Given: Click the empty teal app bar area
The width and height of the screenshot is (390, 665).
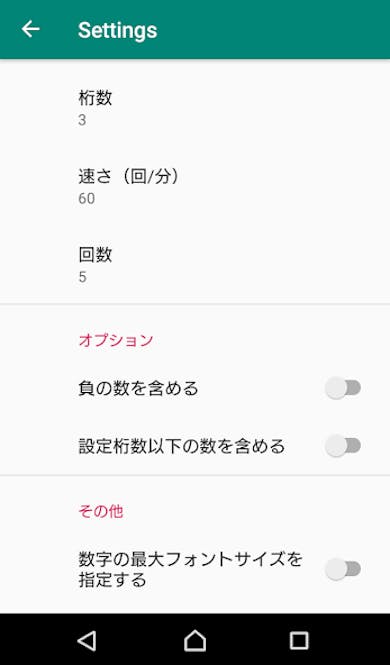Looking at the screenshot, I should (273, 30).
